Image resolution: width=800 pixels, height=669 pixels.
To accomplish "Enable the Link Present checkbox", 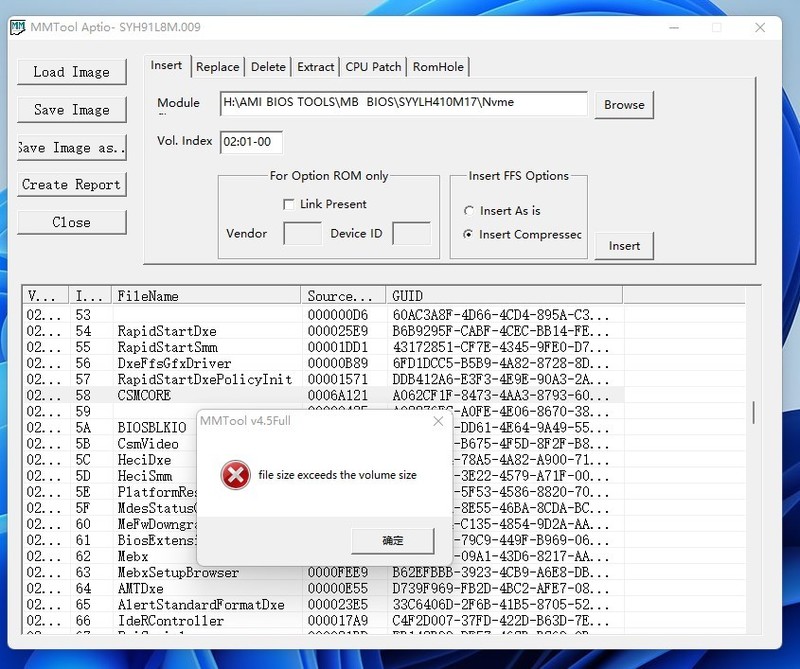I will click(289, 205).
